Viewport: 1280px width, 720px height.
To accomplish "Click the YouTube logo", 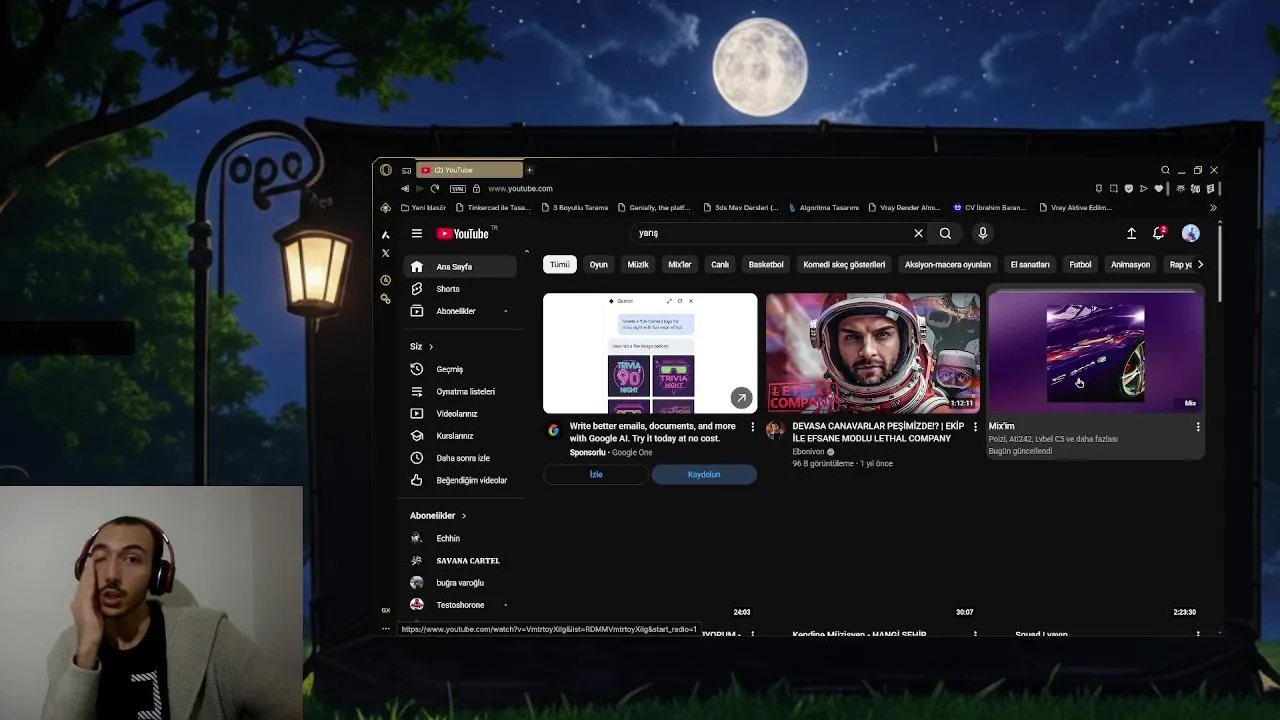I will tap(463, 234).
